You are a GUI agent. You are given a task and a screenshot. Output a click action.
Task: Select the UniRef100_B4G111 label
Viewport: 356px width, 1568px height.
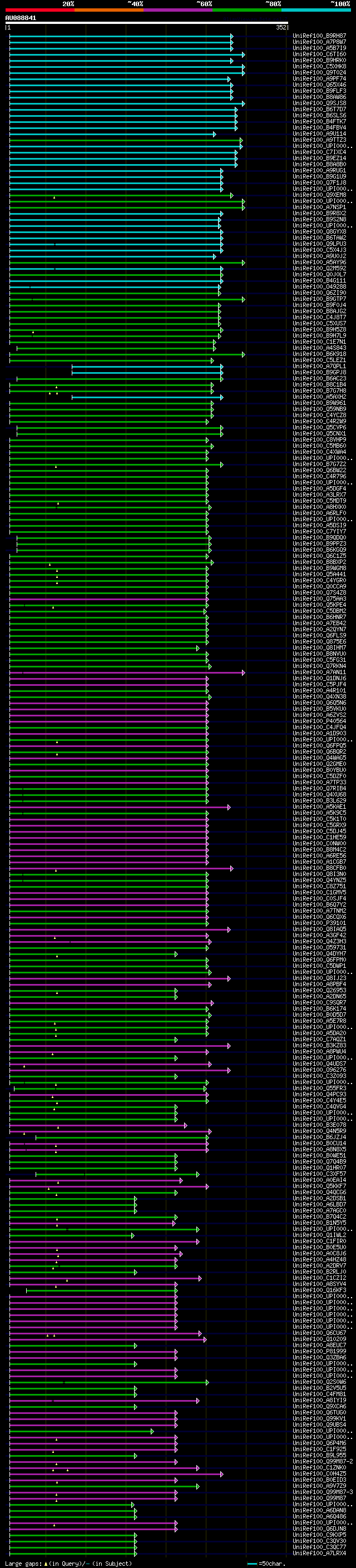[319, 280]
